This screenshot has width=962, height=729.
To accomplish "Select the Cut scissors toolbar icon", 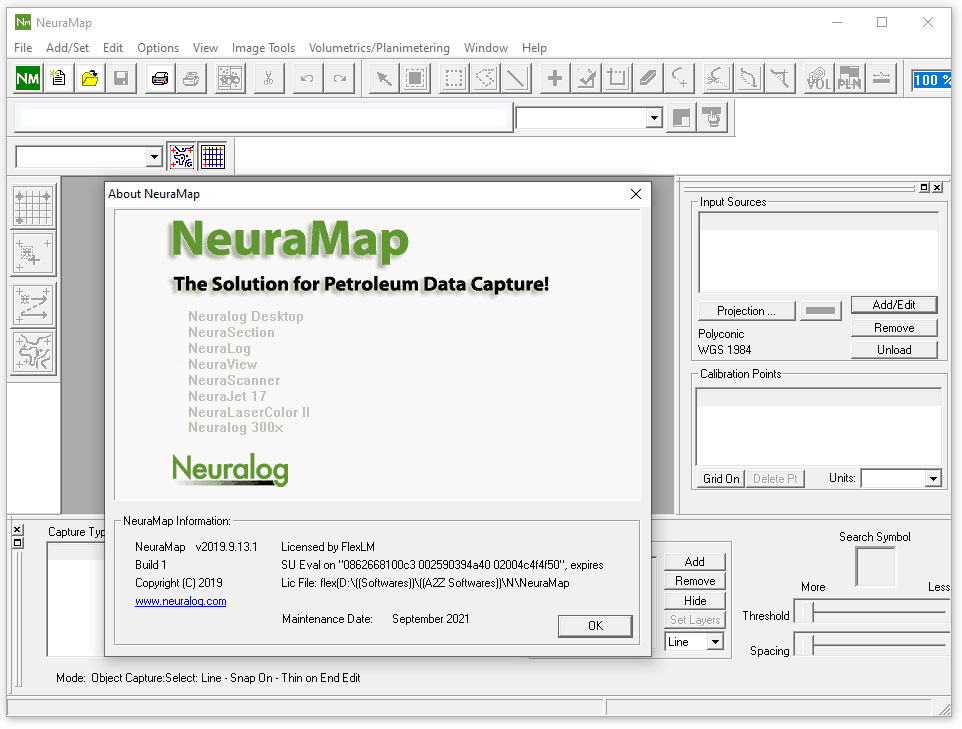I will [268, 78].
